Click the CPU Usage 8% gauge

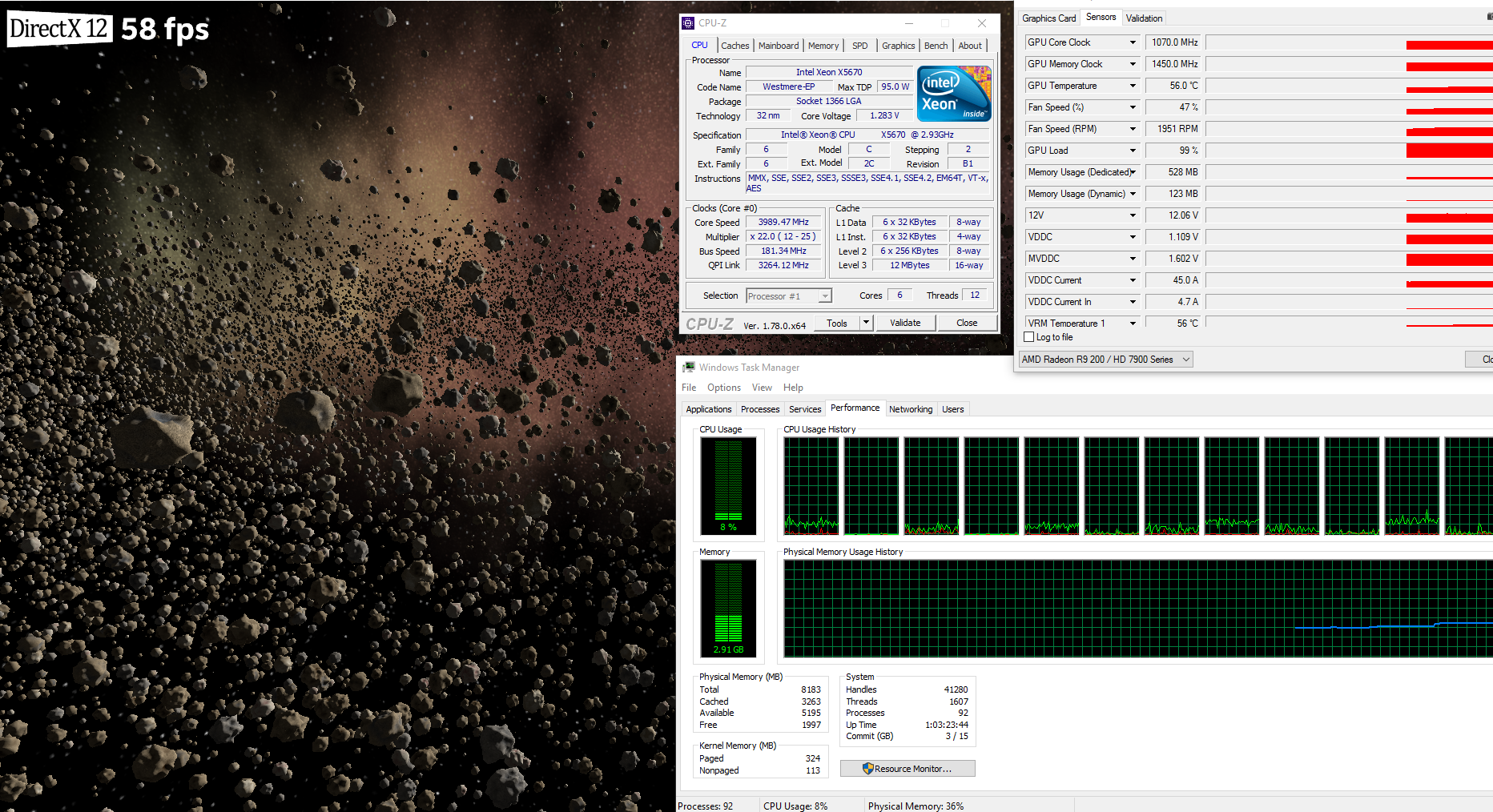tap(729, 486)
